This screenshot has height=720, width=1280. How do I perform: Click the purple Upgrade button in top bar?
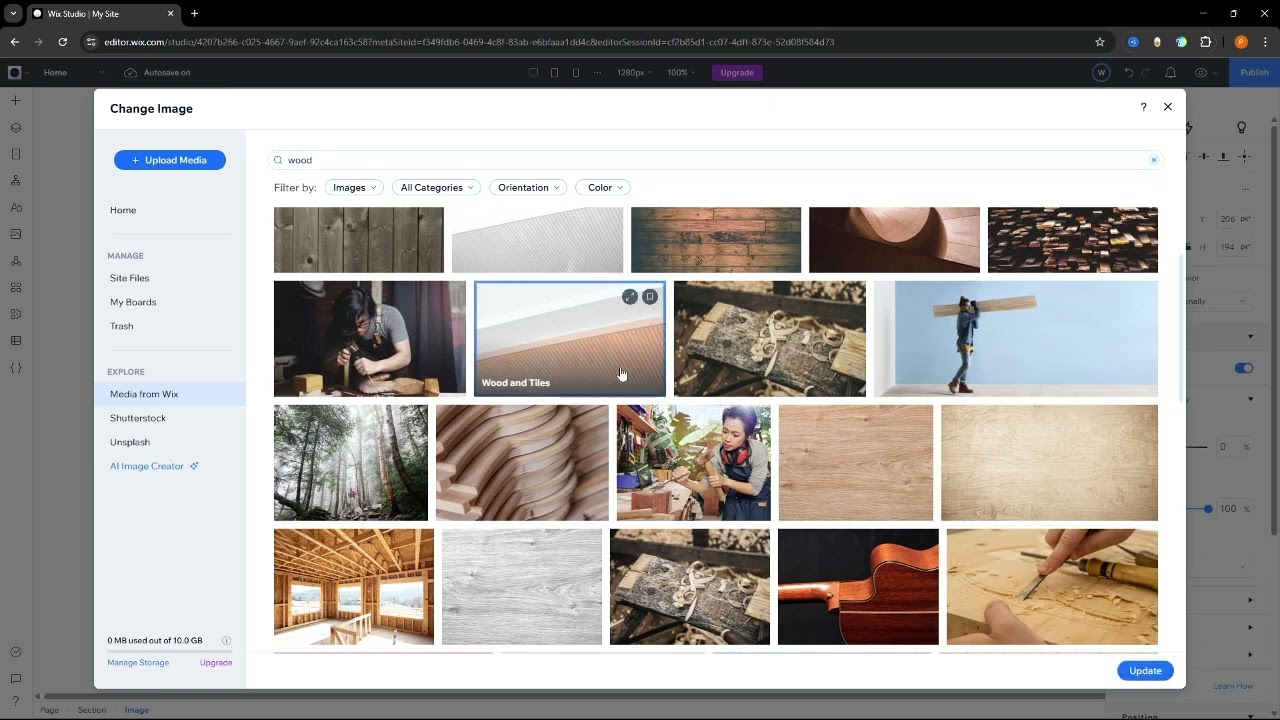(x=737, y=72)
